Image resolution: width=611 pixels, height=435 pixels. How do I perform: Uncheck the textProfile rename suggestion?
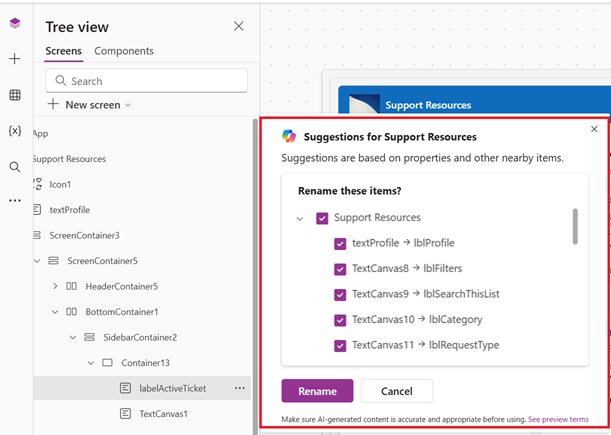340,243
